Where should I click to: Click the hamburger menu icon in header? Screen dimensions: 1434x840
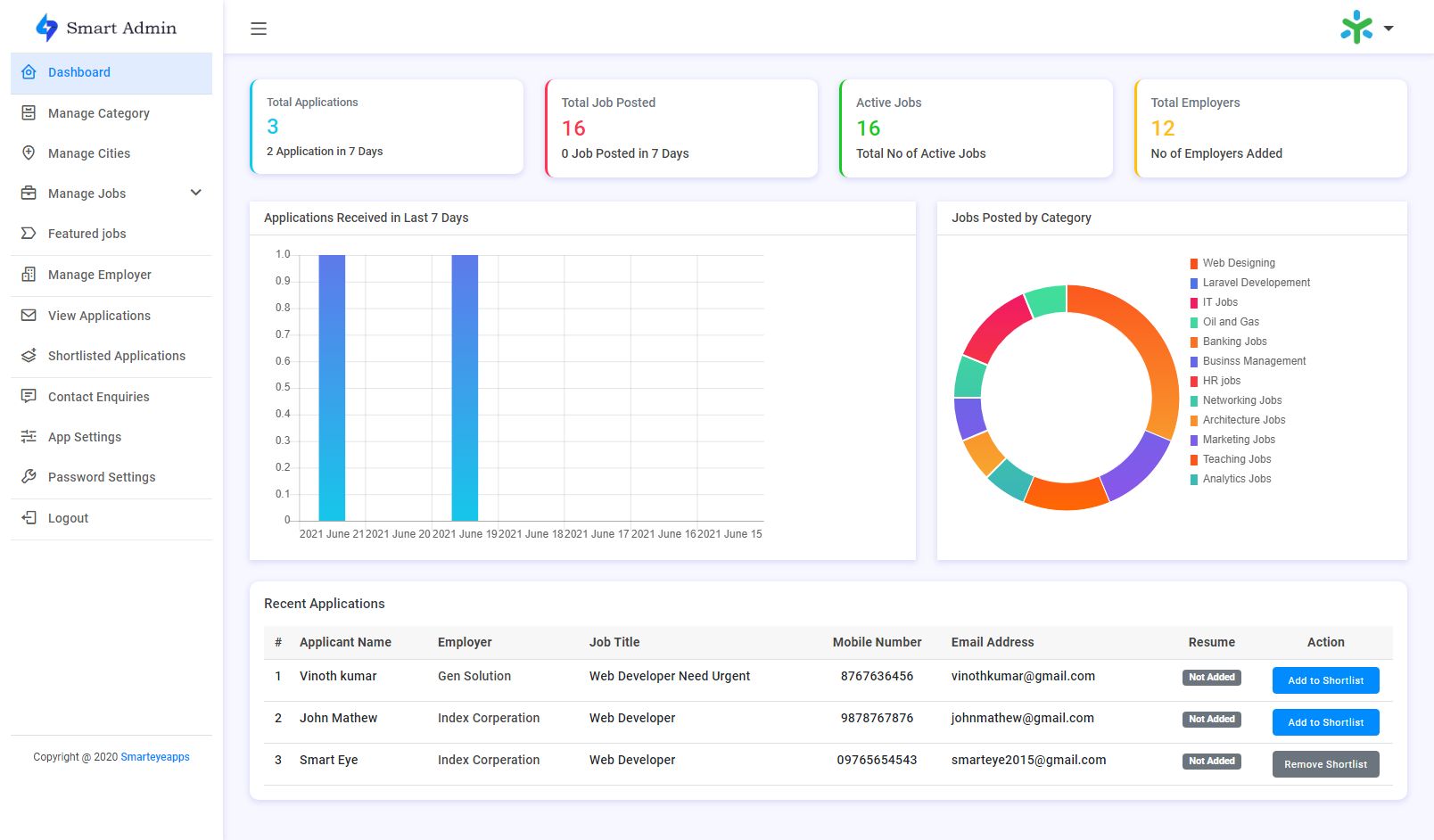coord(259,29)
